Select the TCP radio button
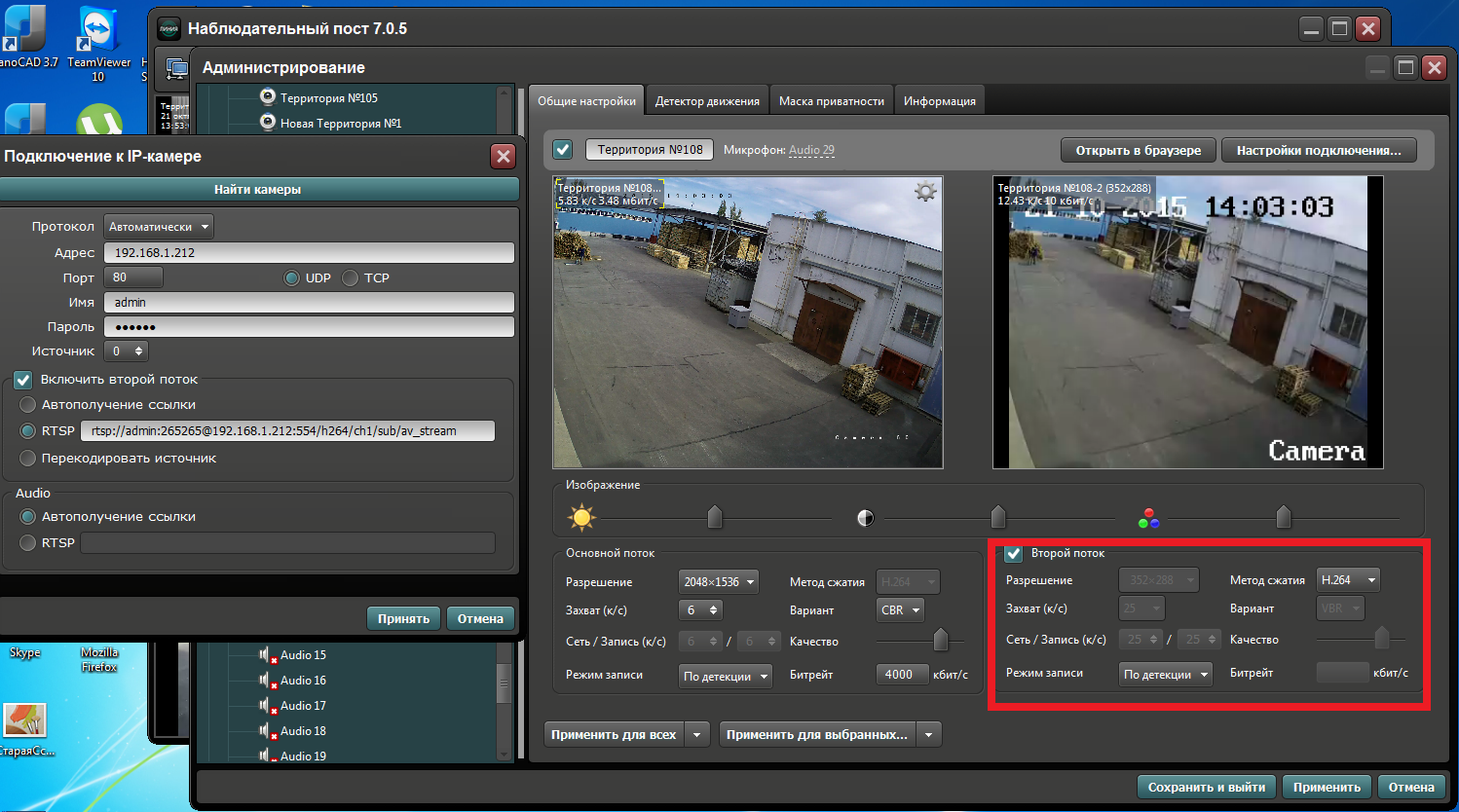The width and height of the screenshot is (1459, 812). pyautogui.click(x=351, y=278)
